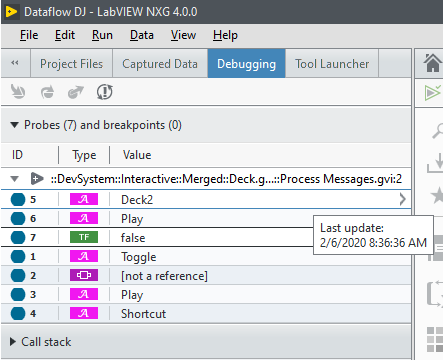Toggle probe 5 blue indicator
Viewport: 443px width, 360px height.
coord(18,199)
